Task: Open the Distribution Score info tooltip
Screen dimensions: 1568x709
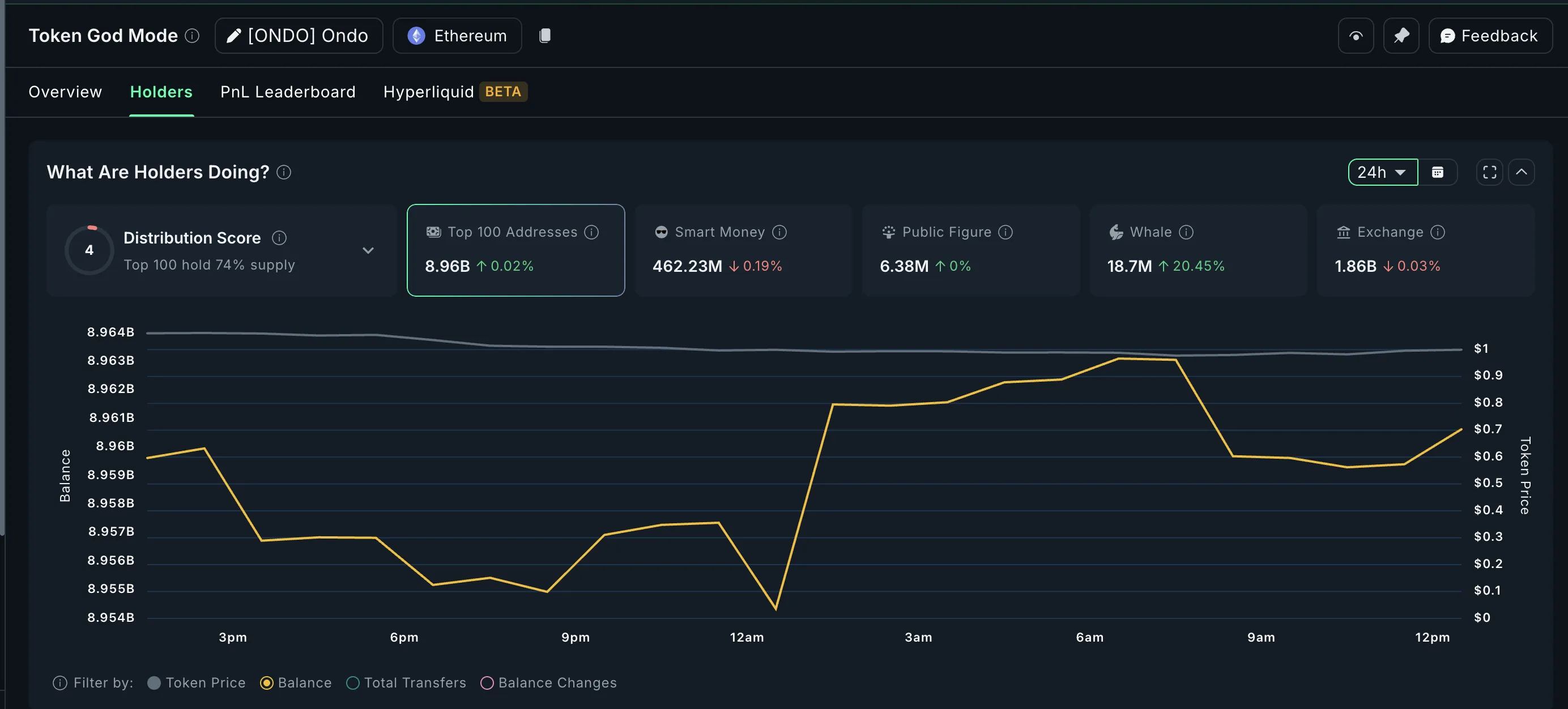Action: 279,237
